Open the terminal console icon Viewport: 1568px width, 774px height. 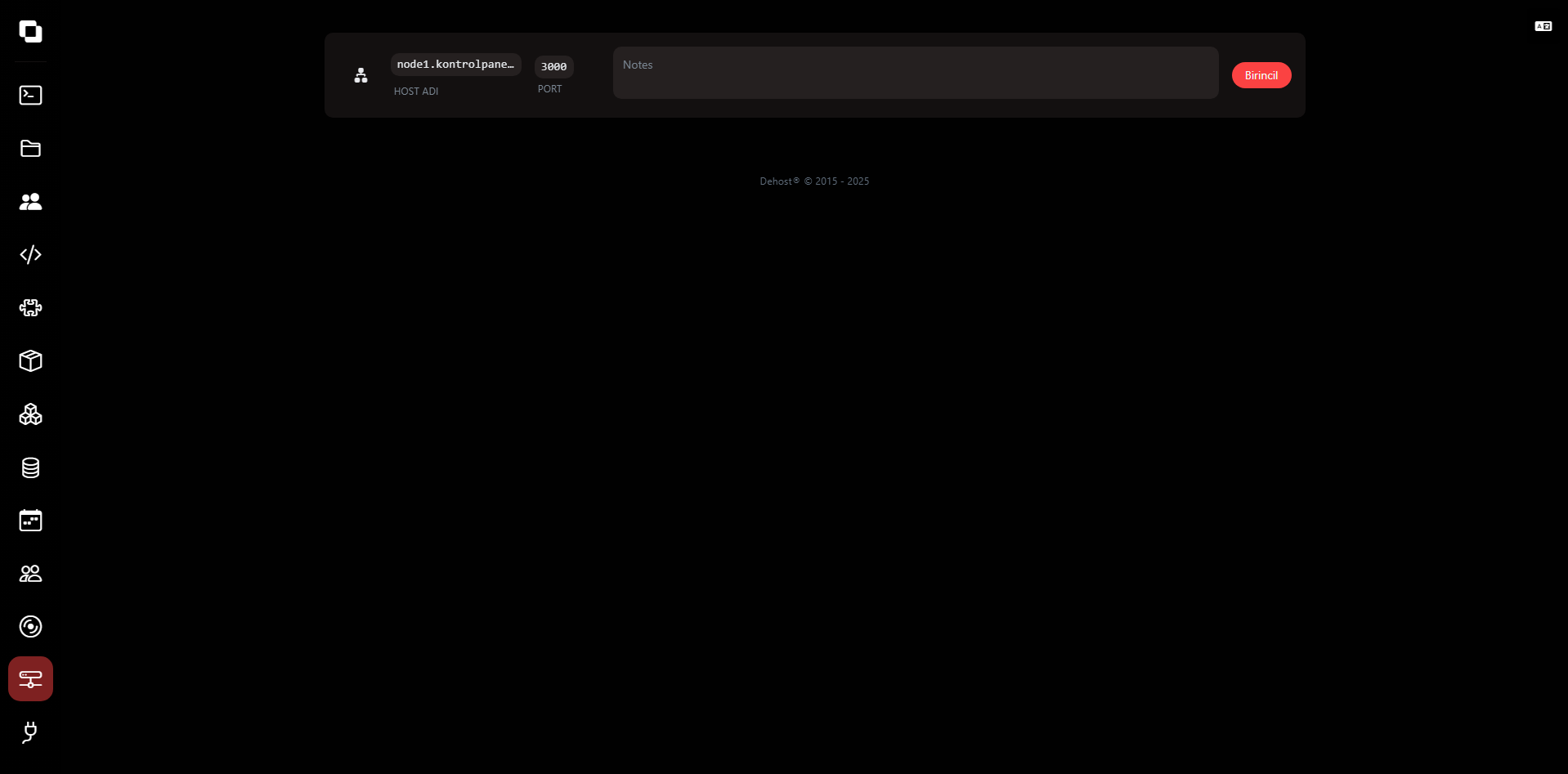30,95
